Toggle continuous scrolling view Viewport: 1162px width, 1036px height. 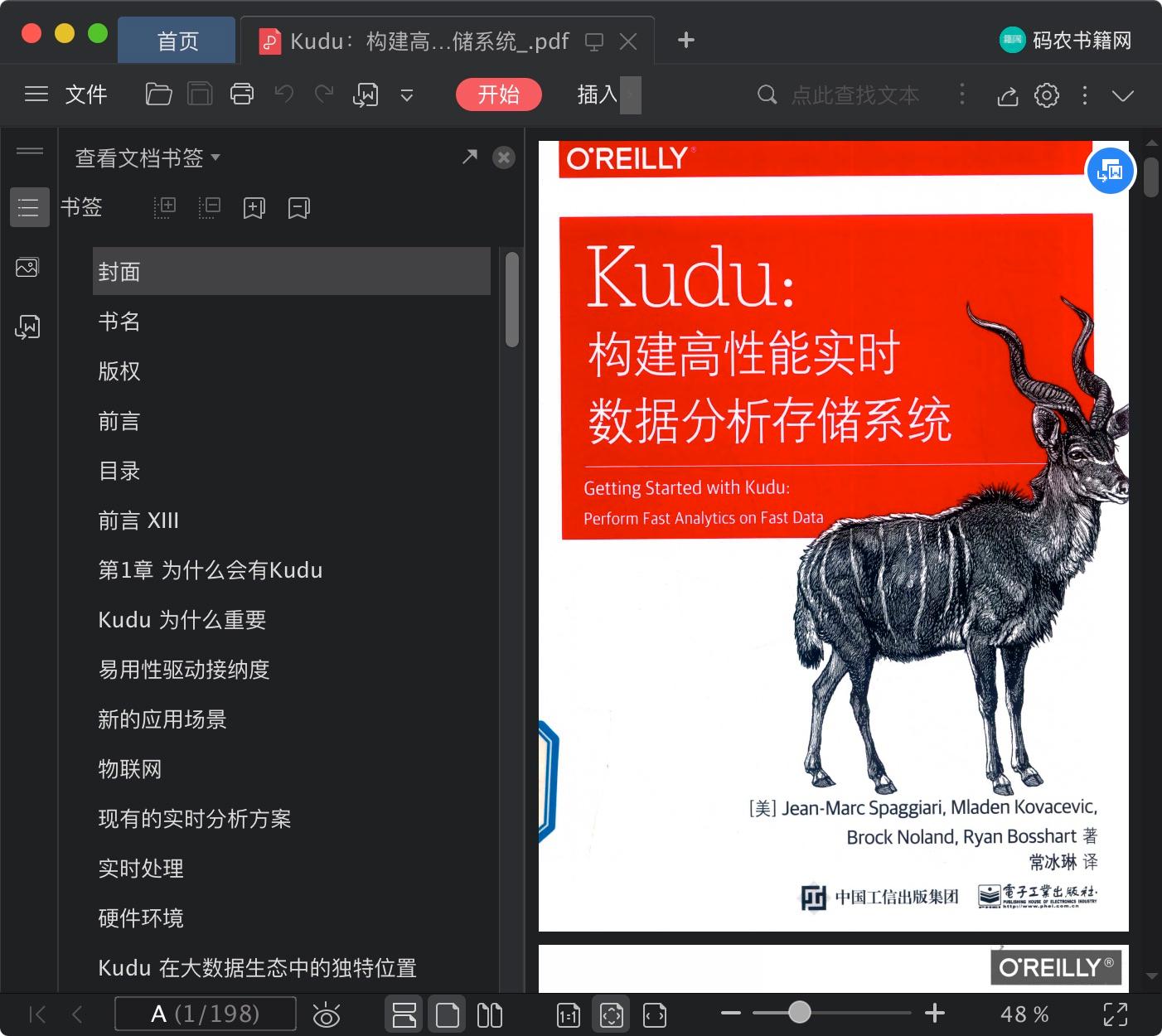pos(404,1014)
